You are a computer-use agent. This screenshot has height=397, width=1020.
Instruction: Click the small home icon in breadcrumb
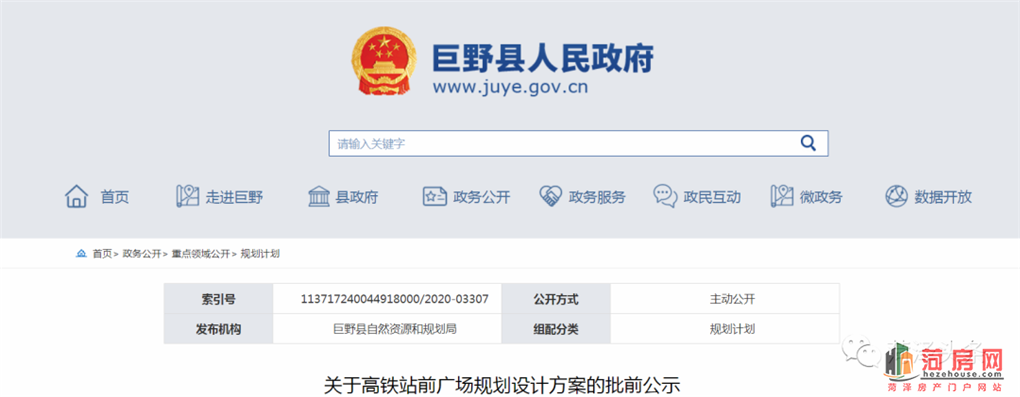pyautogui.click(x=81, y=254)
